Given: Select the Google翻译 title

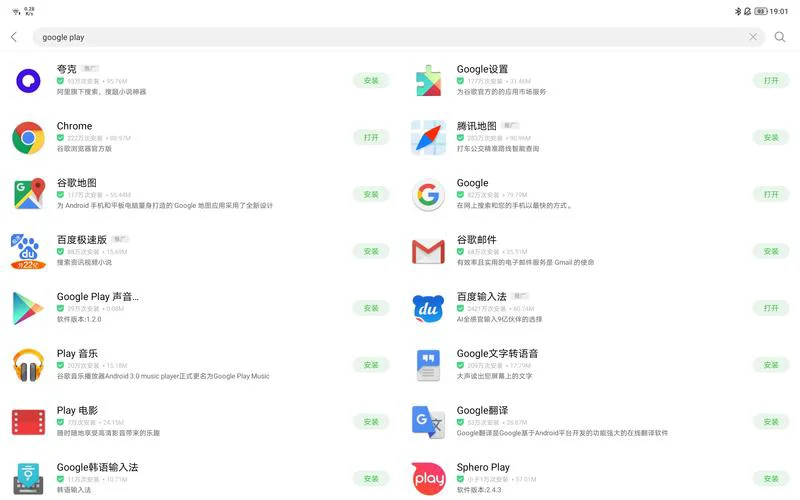Looking at the screenshot, I should click(x=482, y=411).
